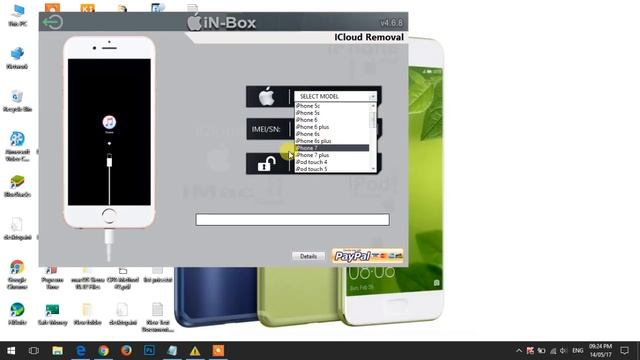
Task: Open Chrome from the taskbar
Action: (103, 351)
